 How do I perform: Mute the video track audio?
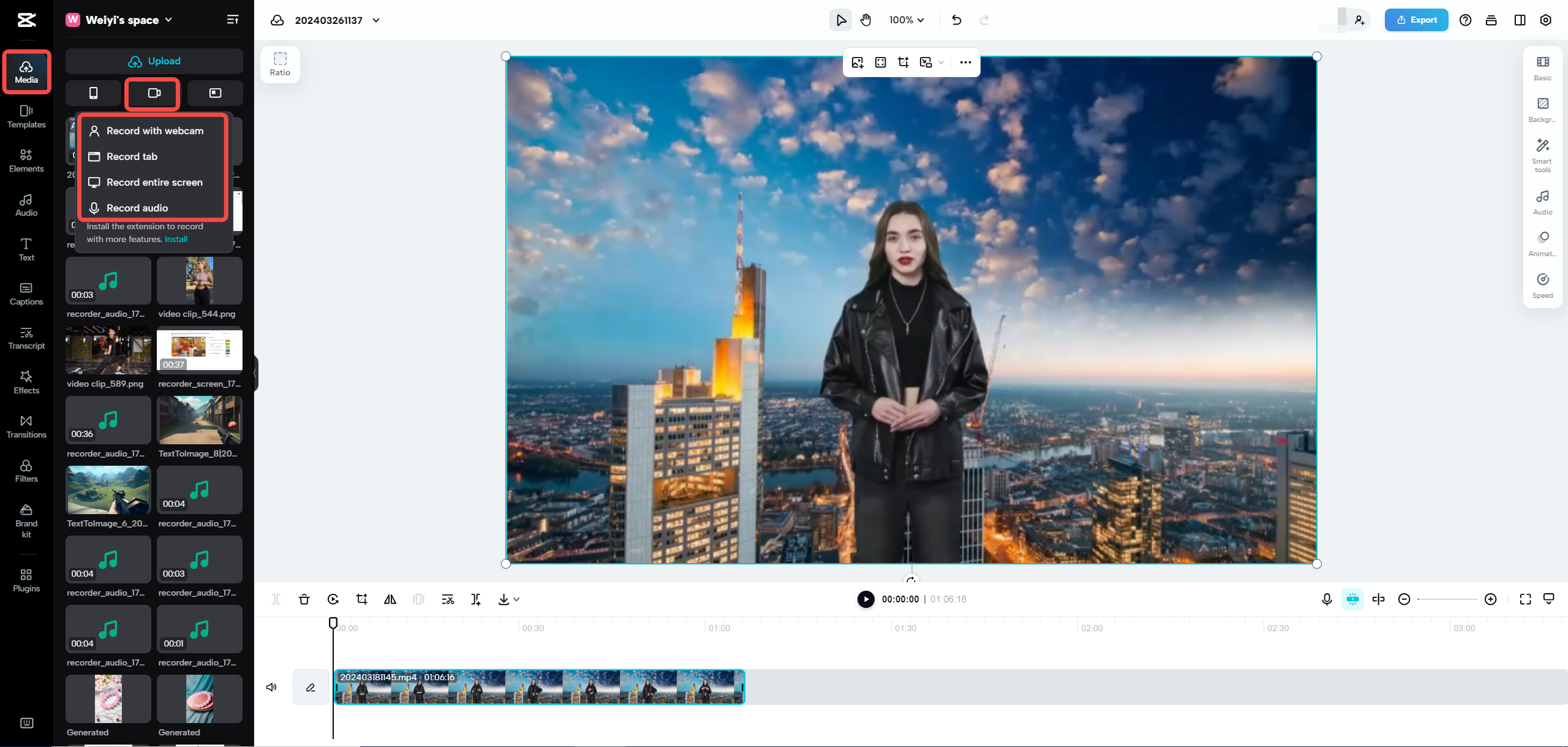click(x=271, y=687)
